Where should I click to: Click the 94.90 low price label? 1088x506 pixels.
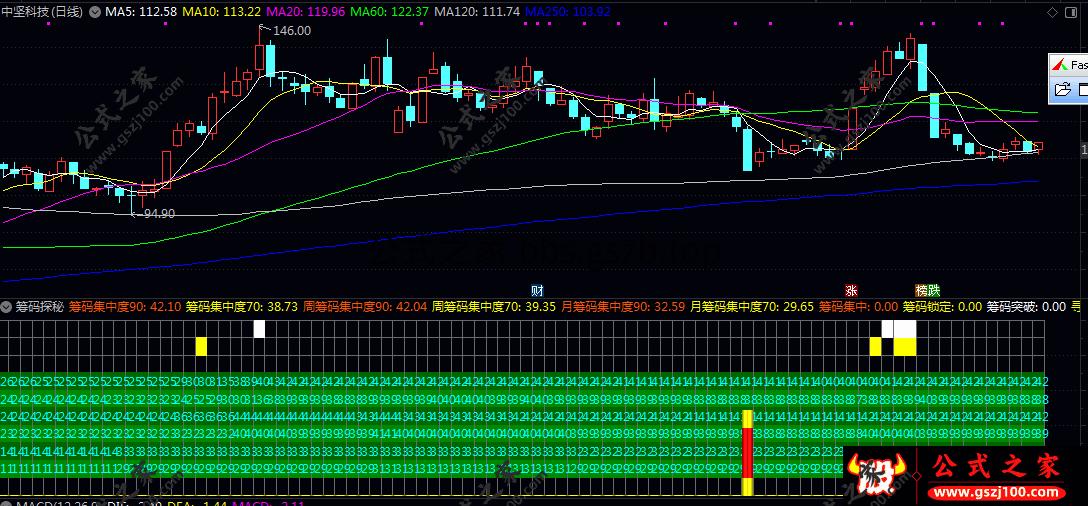(160, 214)
